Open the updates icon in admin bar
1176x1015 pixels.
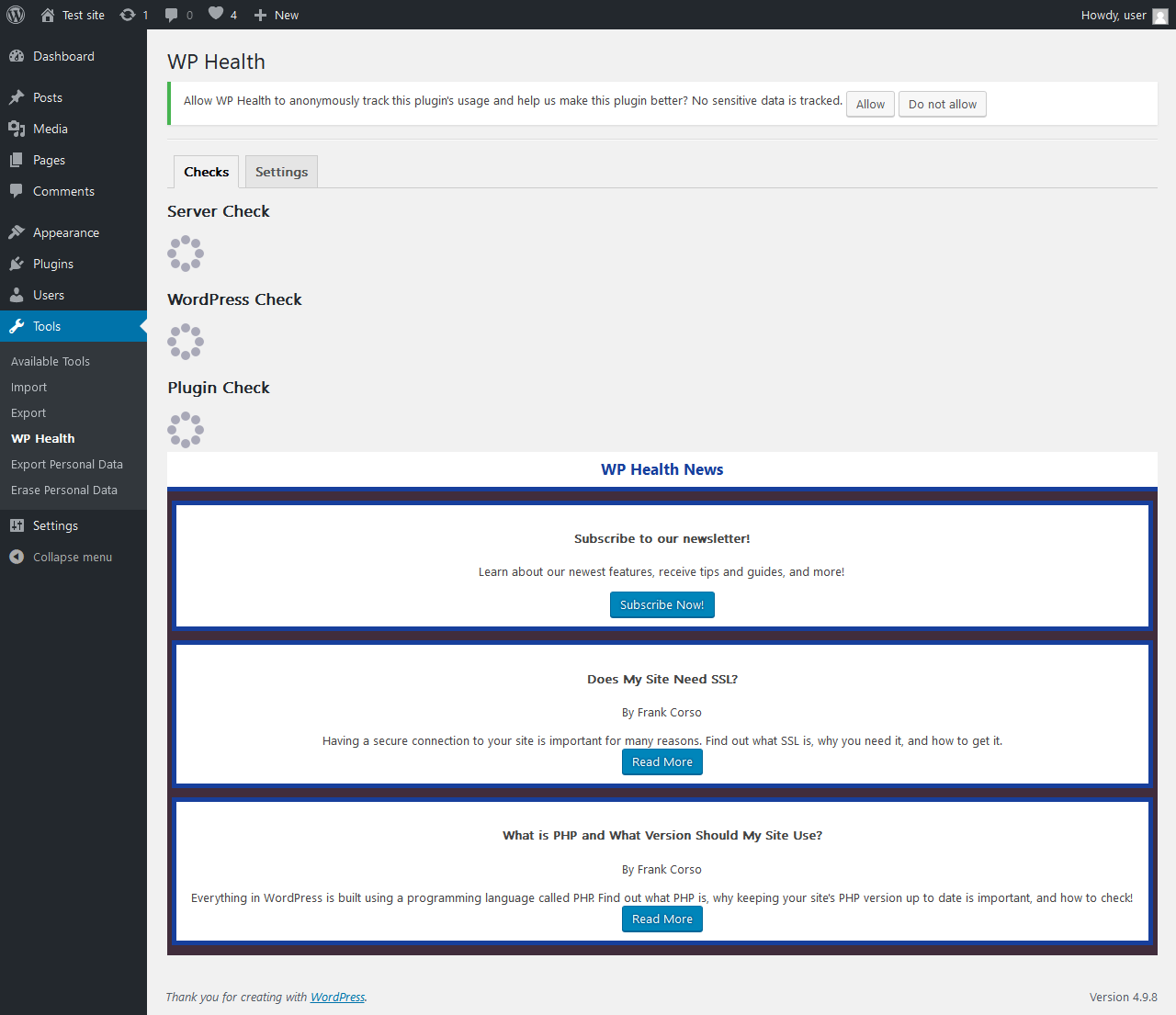[x=128, y=15]
